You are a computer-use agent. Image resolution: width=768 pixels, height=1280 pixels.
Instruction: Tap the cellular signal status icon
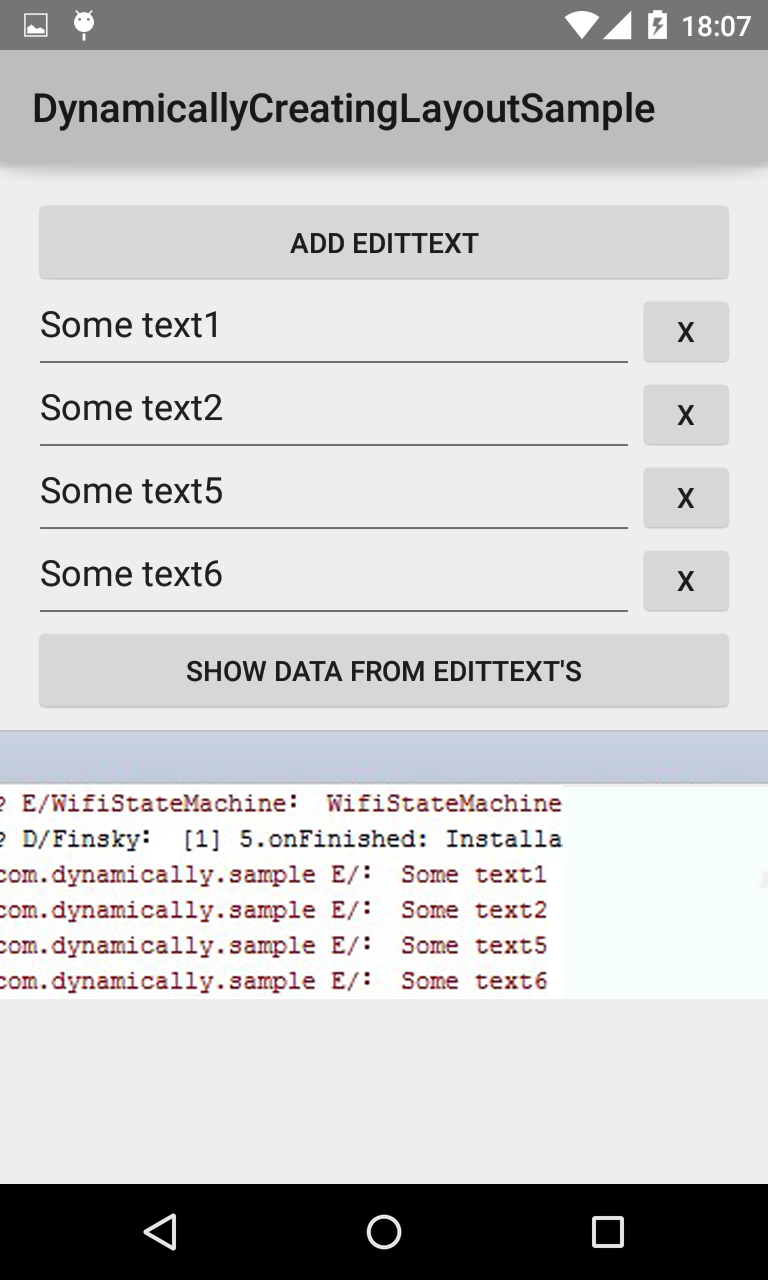[x=618, y=25]
